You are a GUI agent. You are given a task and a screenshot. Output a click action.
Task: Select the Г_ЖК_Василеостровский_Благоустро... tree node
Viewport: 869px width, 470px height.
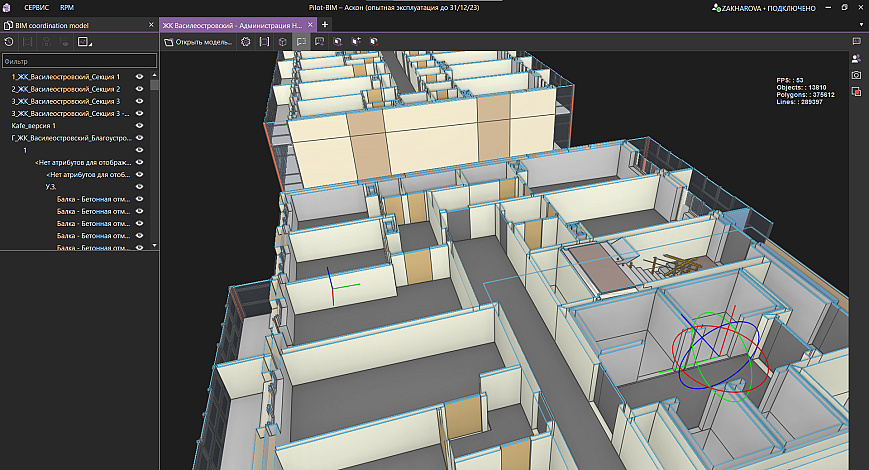coord(70,138)
